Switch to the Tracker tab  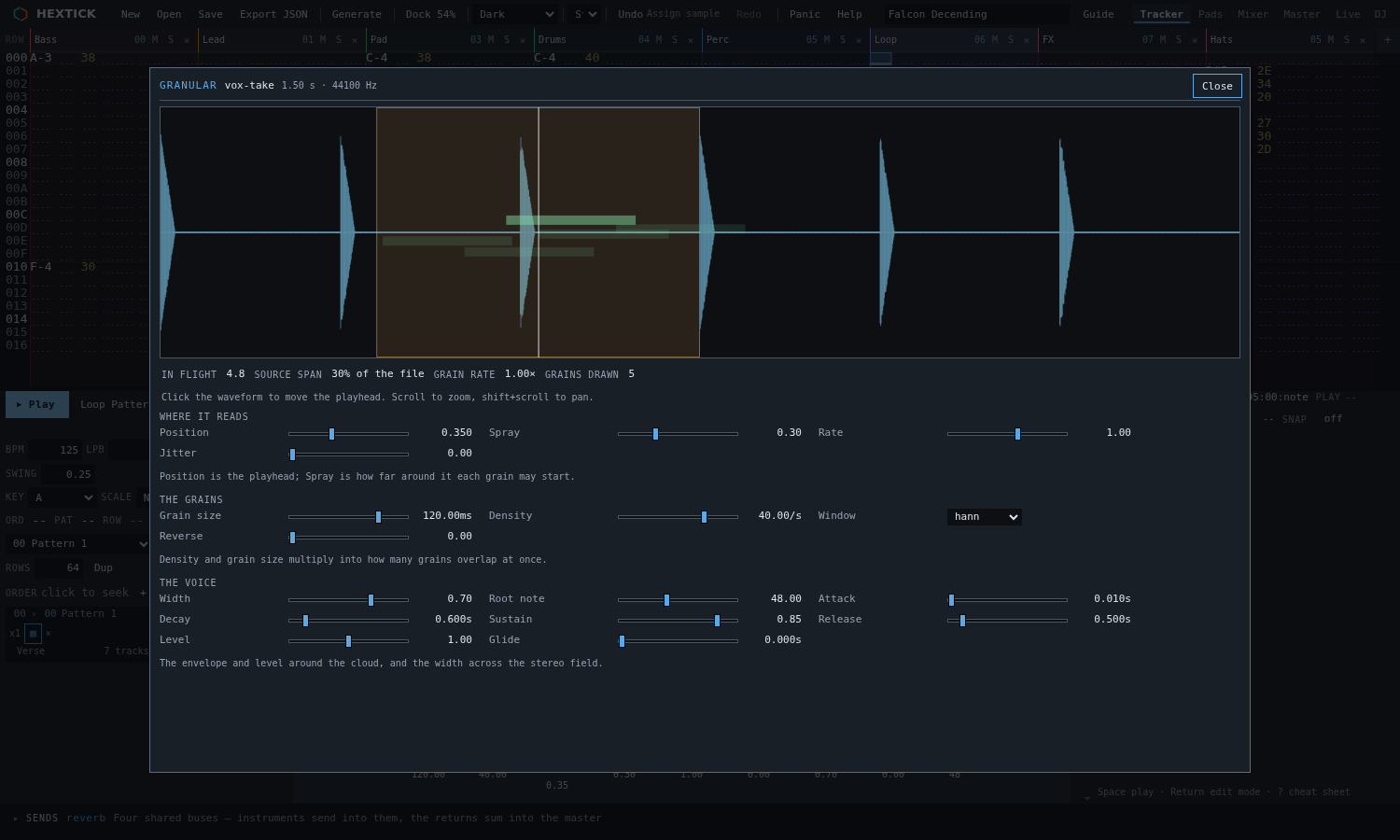[1161, 14]
